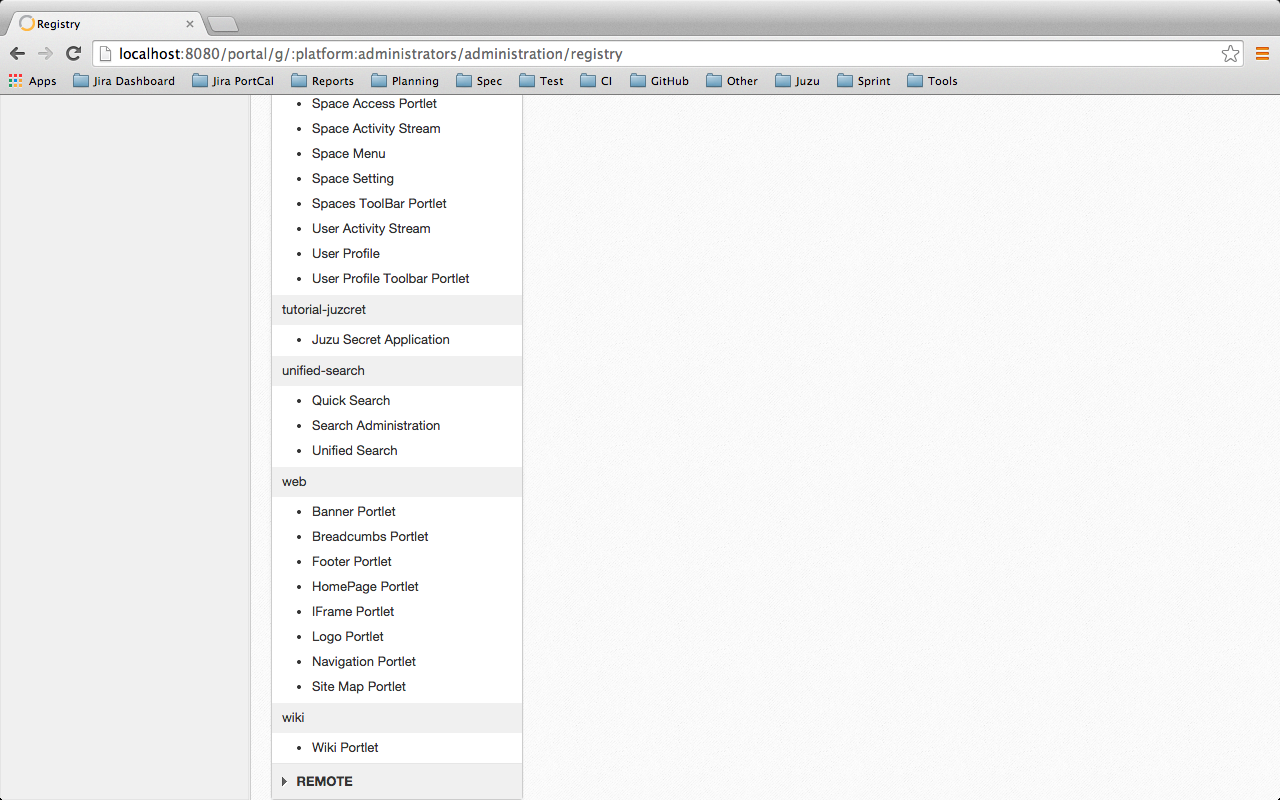The width and height of the screenshot is (1280, 800).
Task: Open the Other bookmark folder
Action: tap(732, 81)
